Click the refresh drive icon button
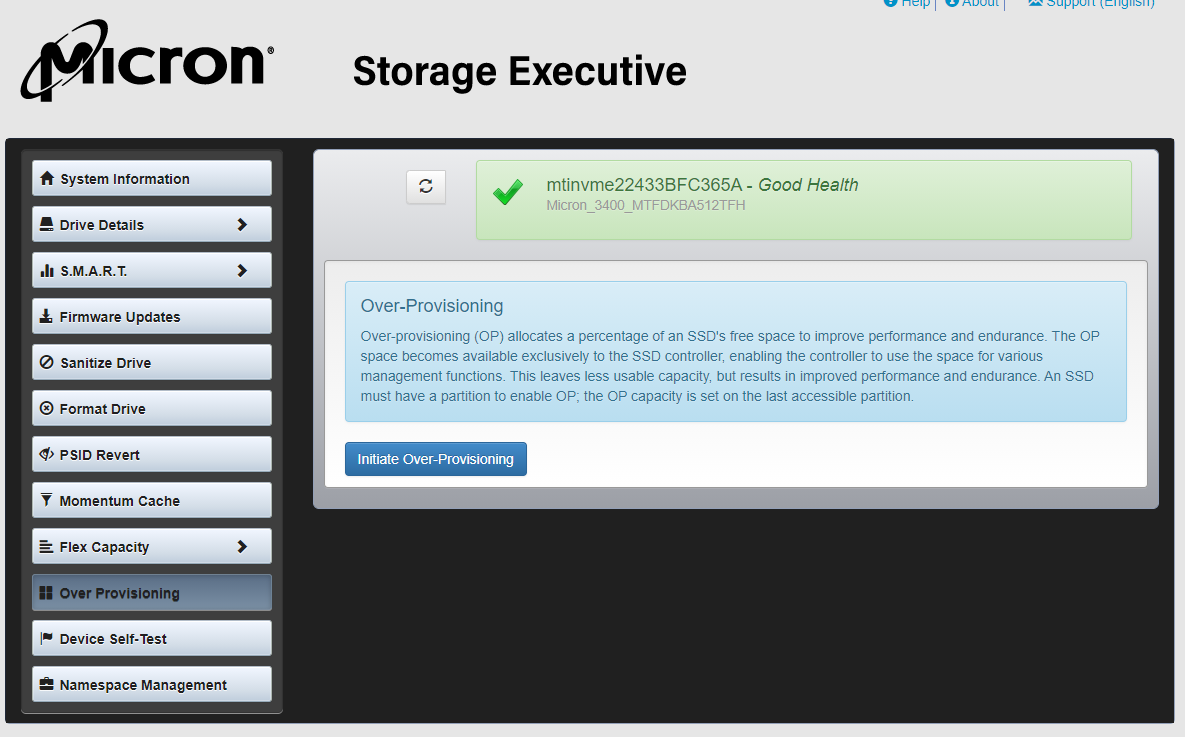 (x=426, y=187)
